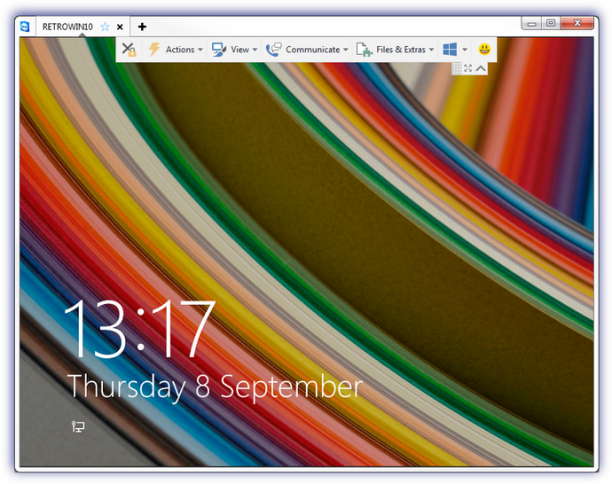
Task: Open the Actions menu
Action: point(176,50)
